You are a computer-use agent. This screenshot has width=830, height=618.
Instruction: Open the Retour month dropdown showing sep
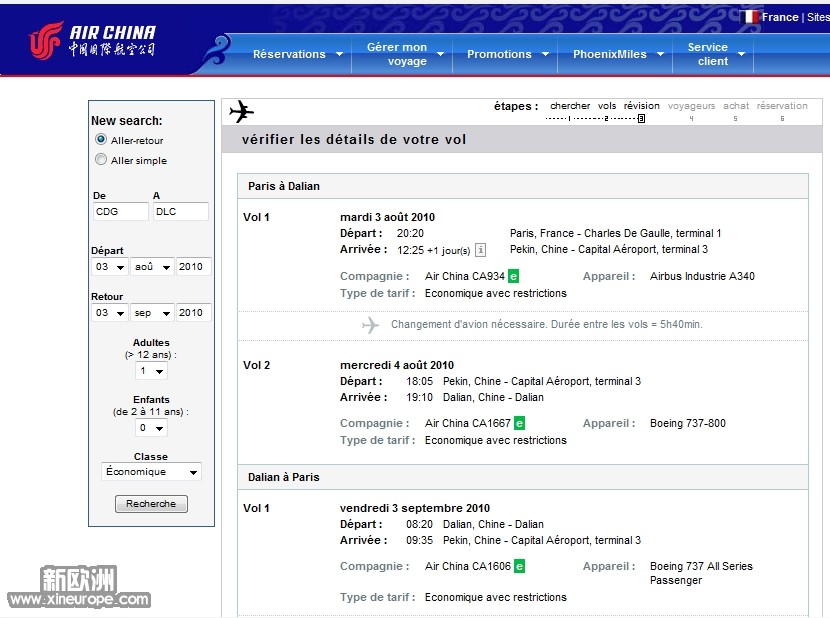(152, 313)
